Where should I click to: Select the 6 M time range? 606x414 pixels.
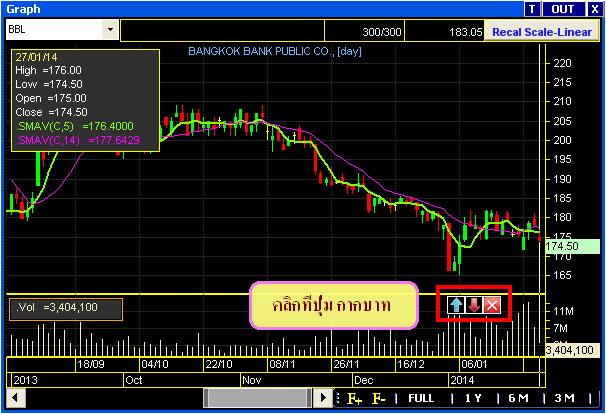pyautogui.click(x=518, y=398)
